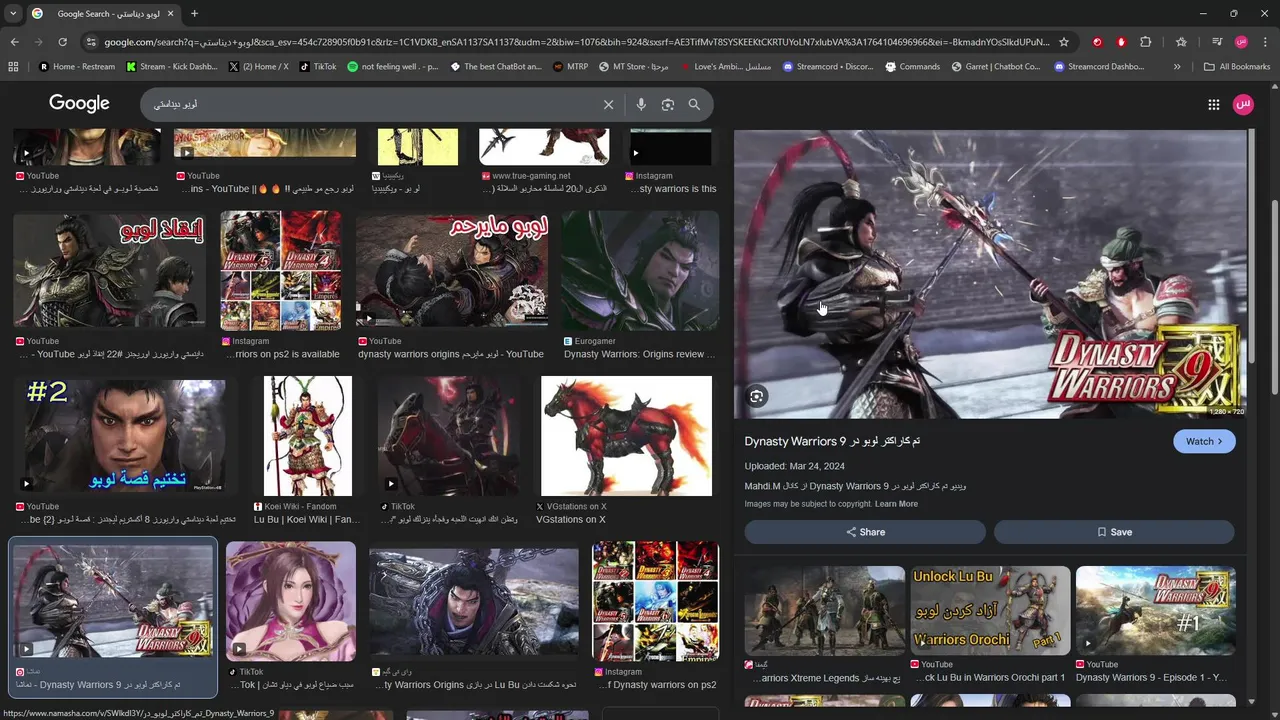
Task: Open search by image camera icon
Action: [668, 104]
